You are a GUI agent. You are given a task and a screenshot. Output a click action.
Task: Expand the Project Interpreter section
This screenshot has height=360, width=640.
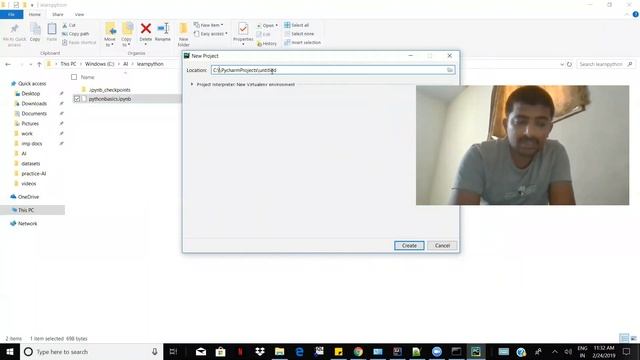point(192,84)
